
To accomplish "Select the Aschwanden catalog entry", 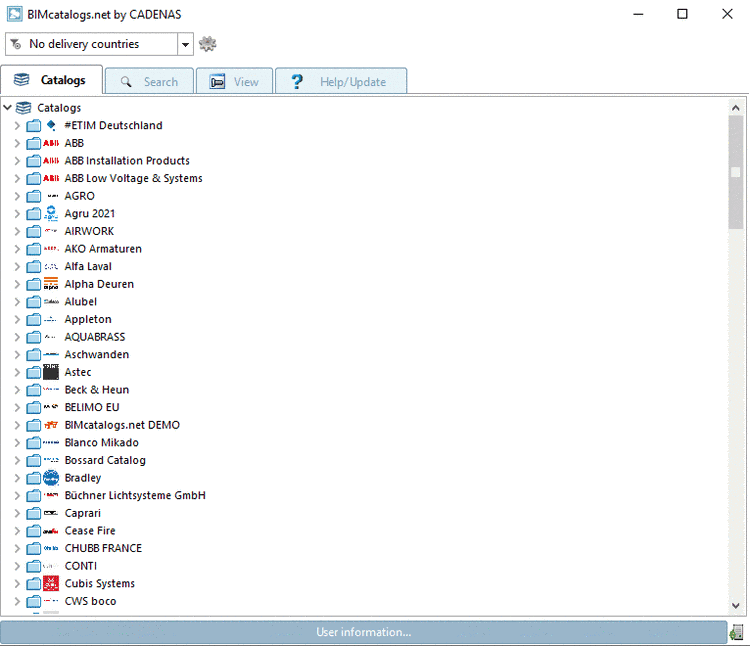I will tap(97, 355).
